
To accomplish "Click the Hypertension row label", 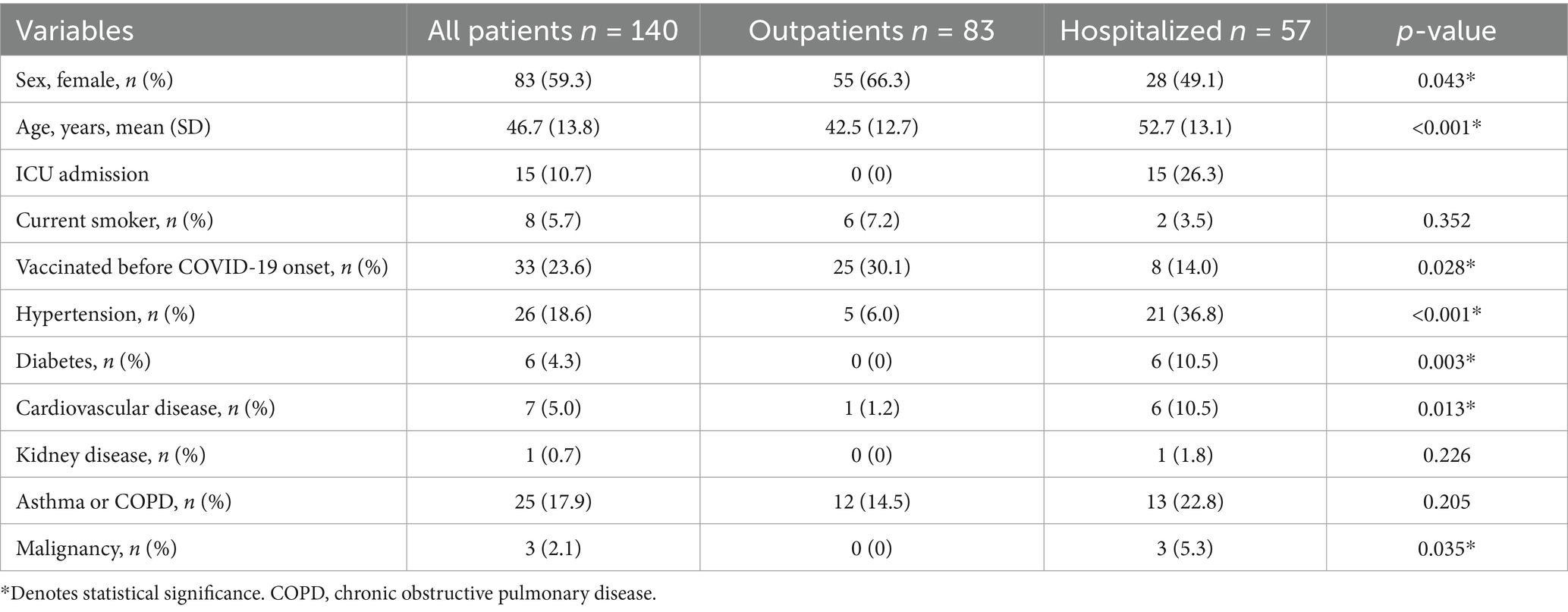I will [105, 314].
